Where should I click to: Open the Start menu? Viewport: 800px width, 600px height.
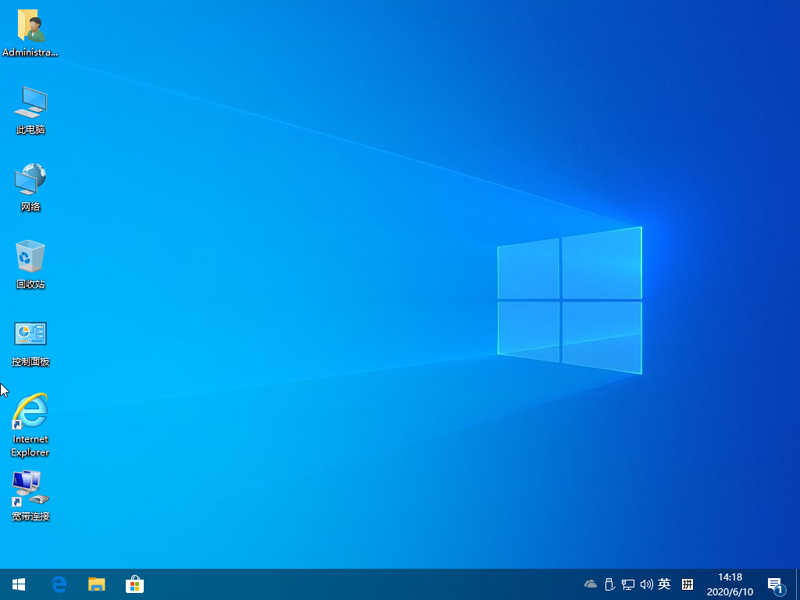click(x=19, y=584)
